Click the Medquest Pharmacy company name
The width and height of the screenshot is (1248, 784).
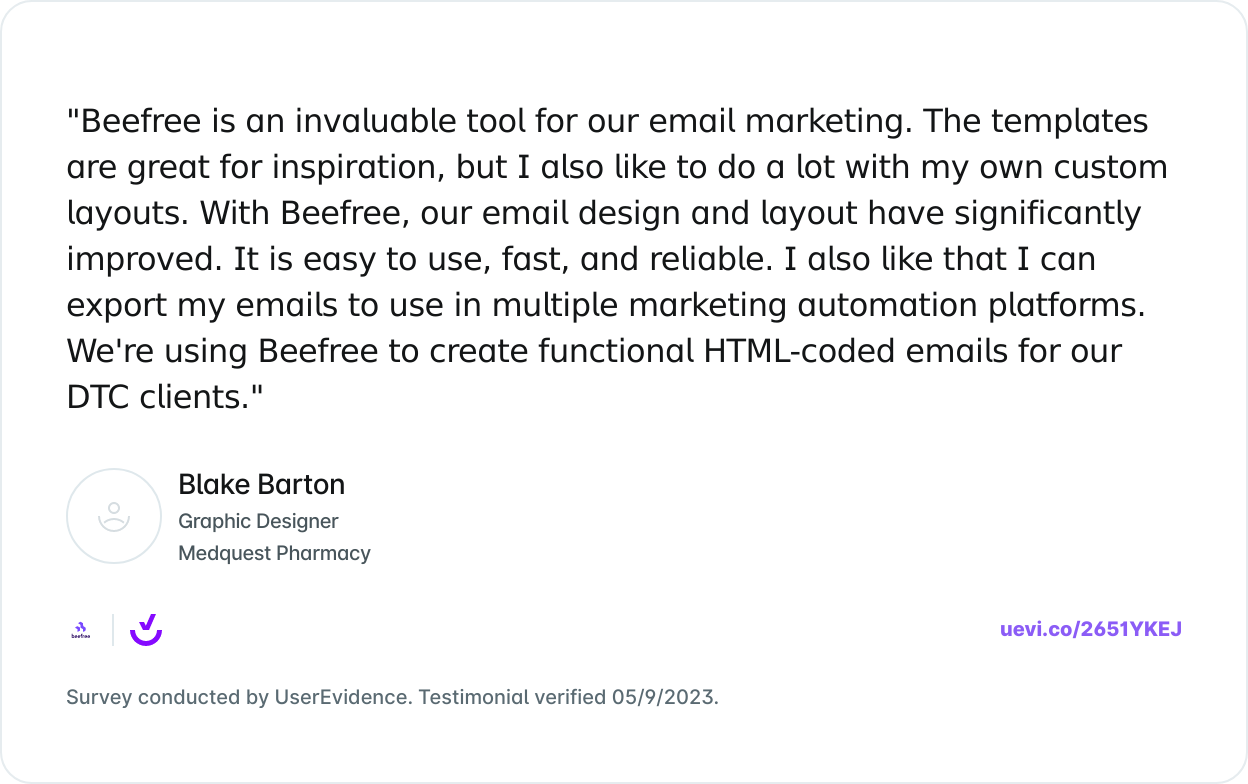[274, 553]
